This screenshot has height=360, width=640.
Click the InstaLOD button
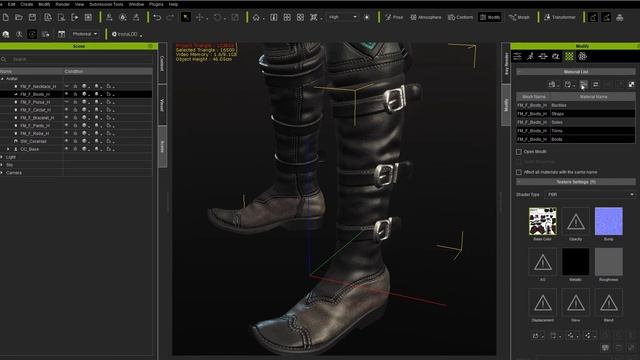point(127,34)
